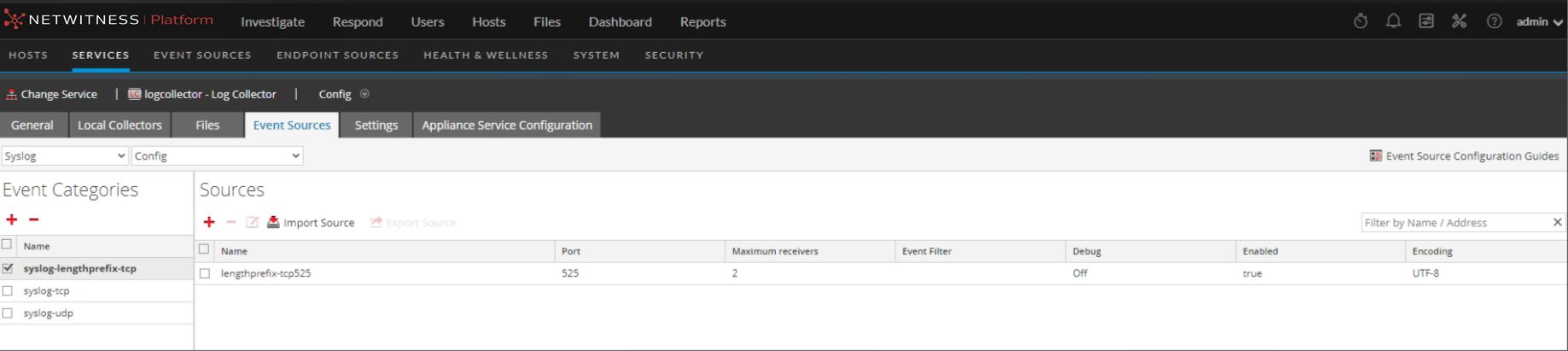The width and height of the screenshot is (1568, 351).
Task: Add a new source with red plus
Action: (209, 222)
